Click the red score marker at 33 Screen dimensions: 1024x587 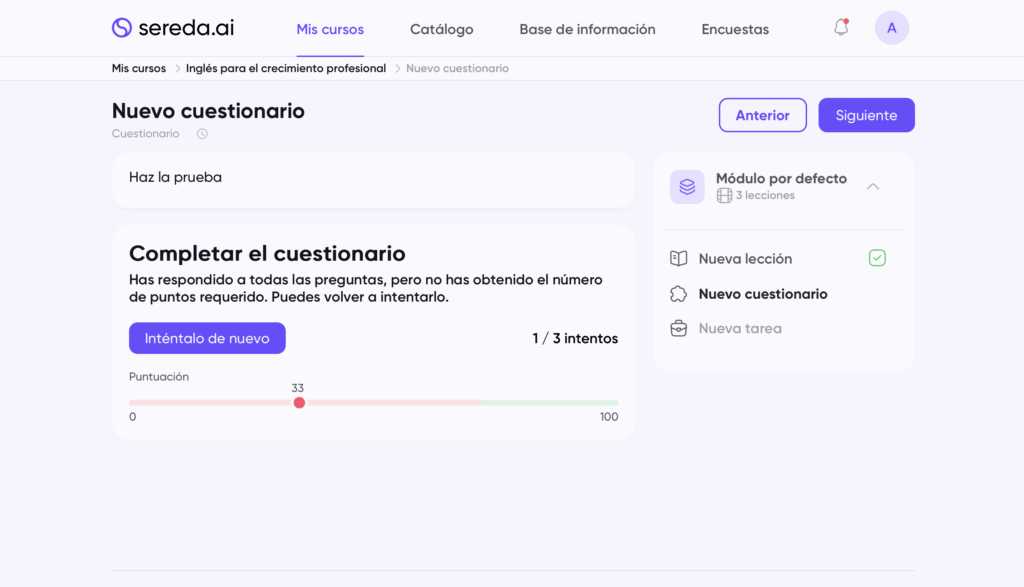click(299, 403)
